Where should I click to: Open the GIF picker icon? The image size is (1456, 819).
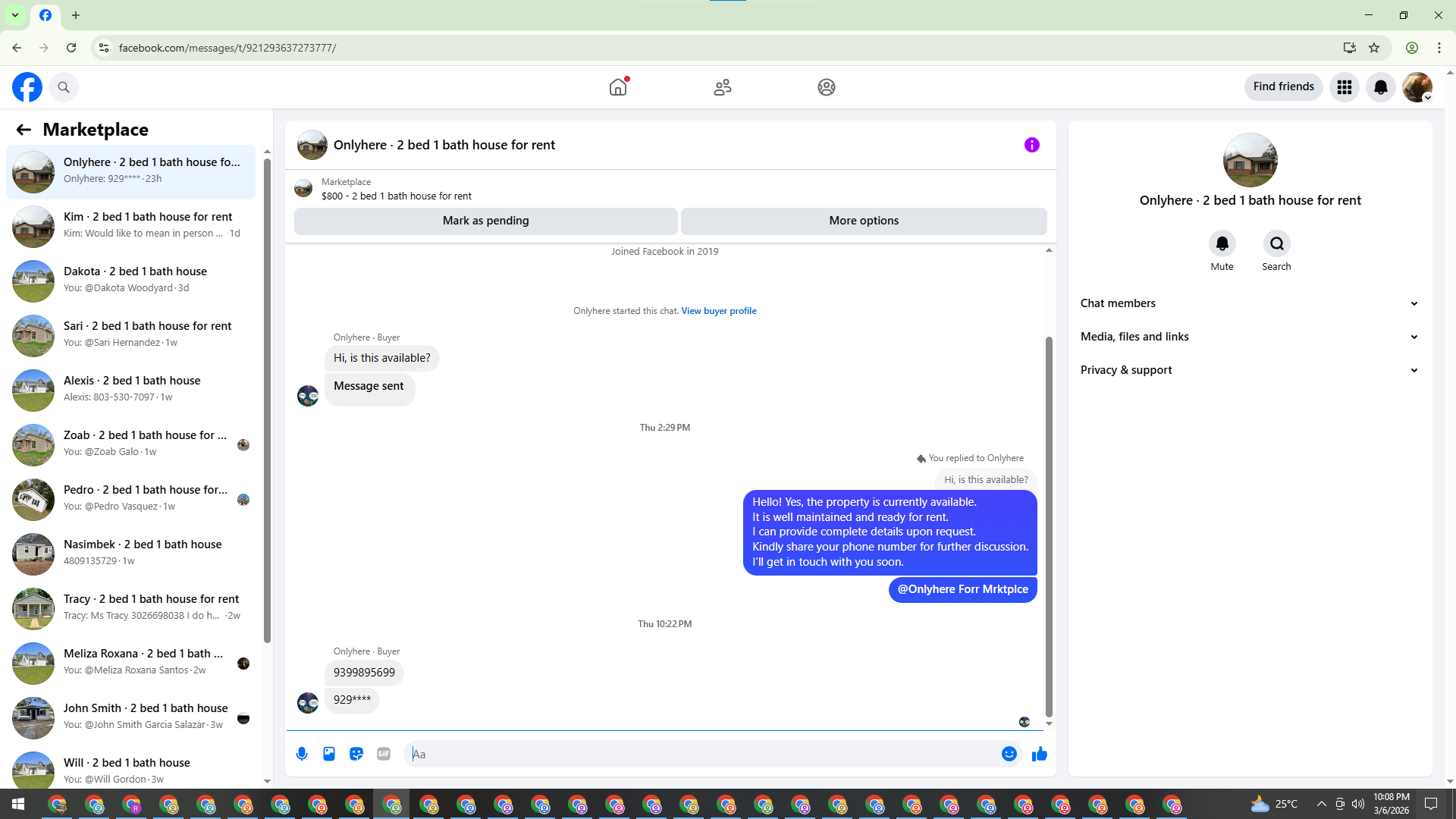click(x=384, y=754)
